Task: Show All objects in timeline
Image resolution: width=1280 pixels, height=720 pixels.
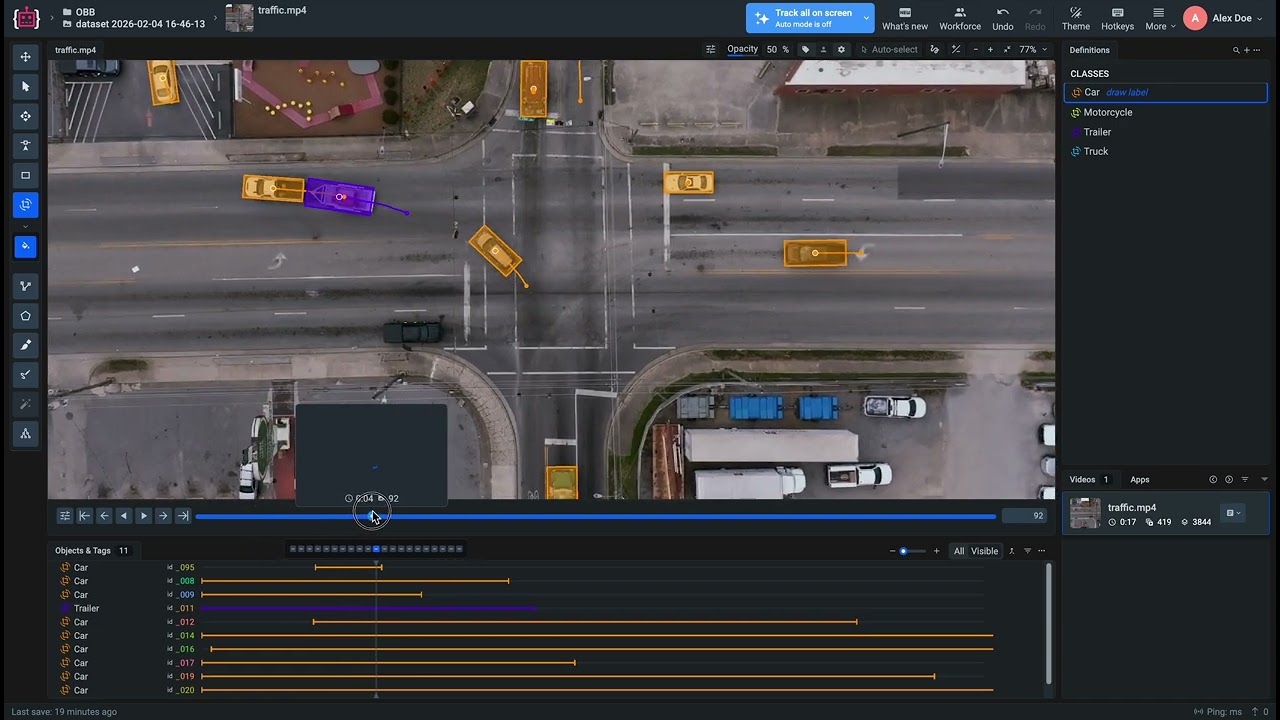Action: pyautogui.click(x=959, y=551)
